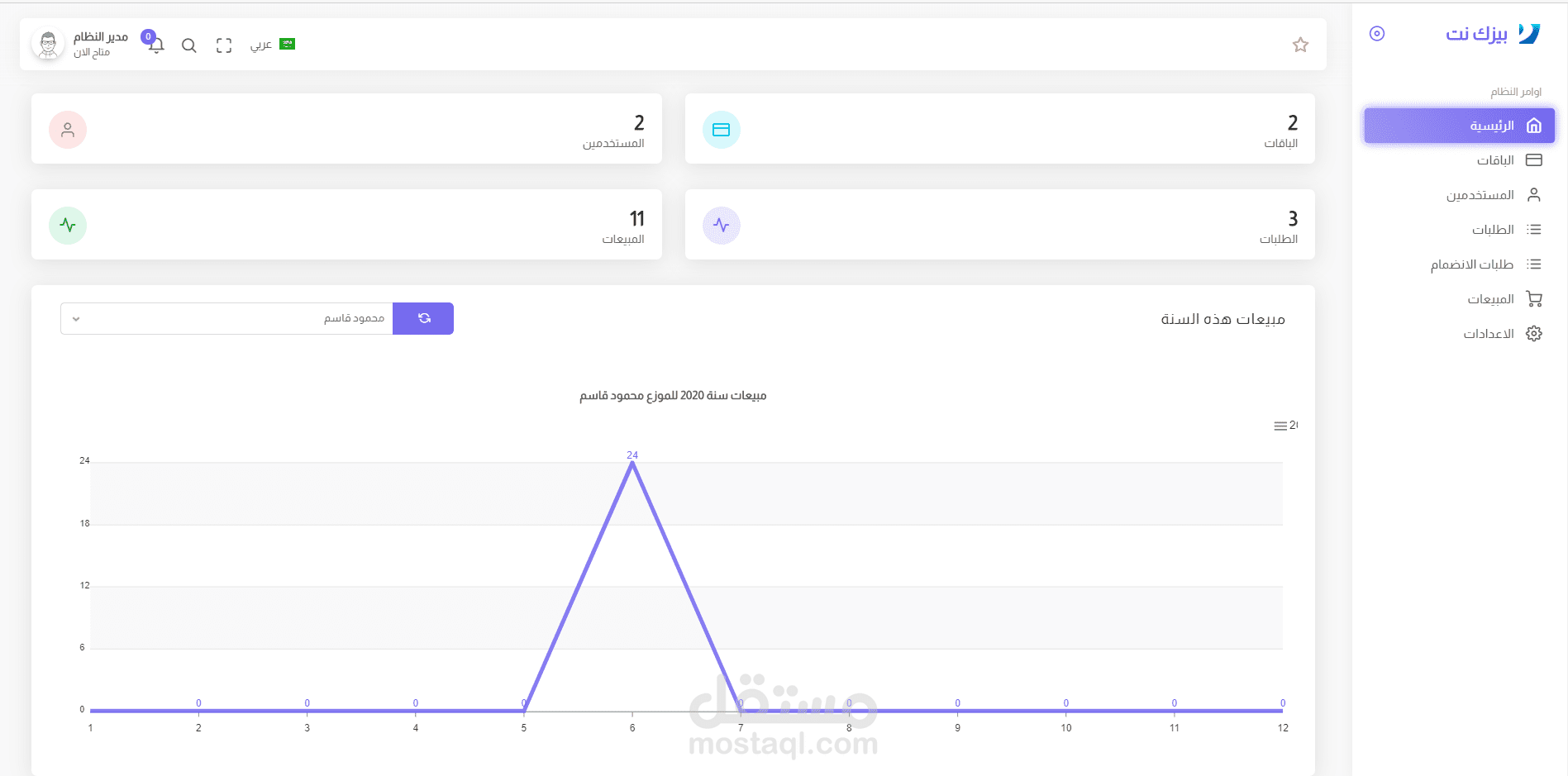Screen dimensions: 1568x776
Task: Toggle fullscreen mode icon
Action: pos(224,45)
